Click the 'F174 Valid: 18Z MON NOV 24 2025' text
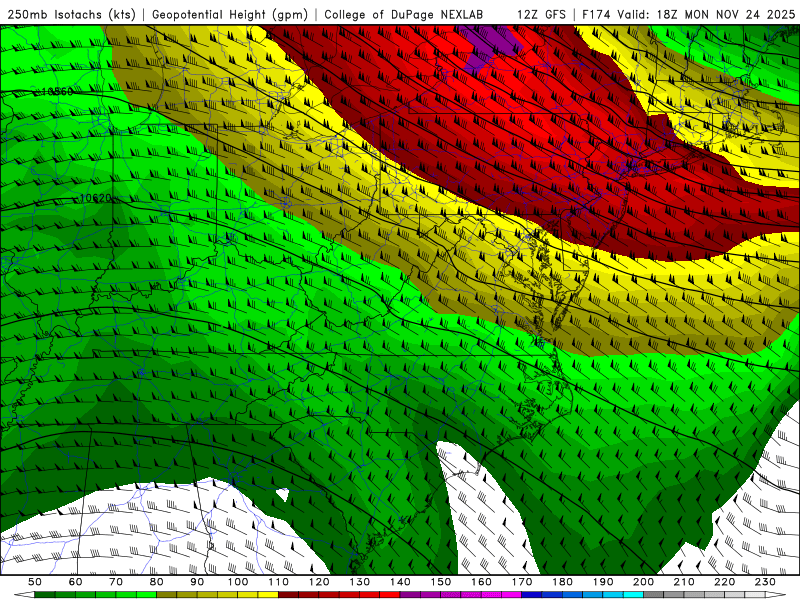Image resolution: width=800 pixels, height=600 pixels. [x=688, y=14]
